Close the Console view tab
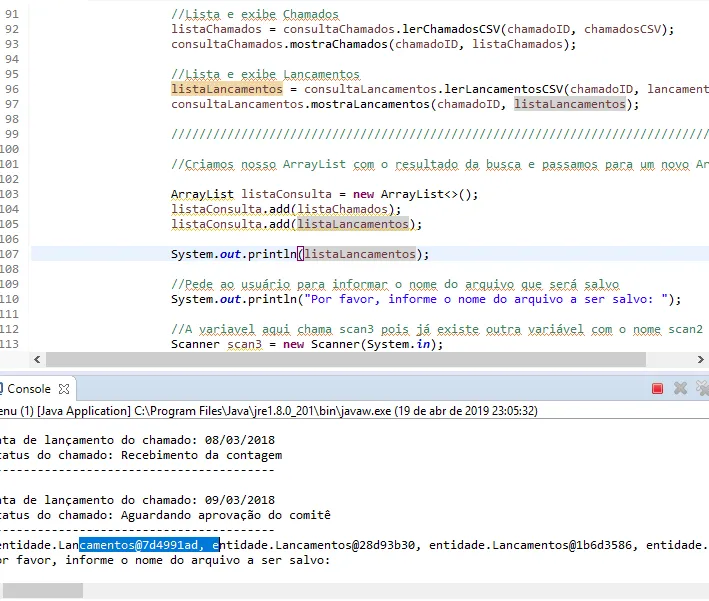 point(64,389)
